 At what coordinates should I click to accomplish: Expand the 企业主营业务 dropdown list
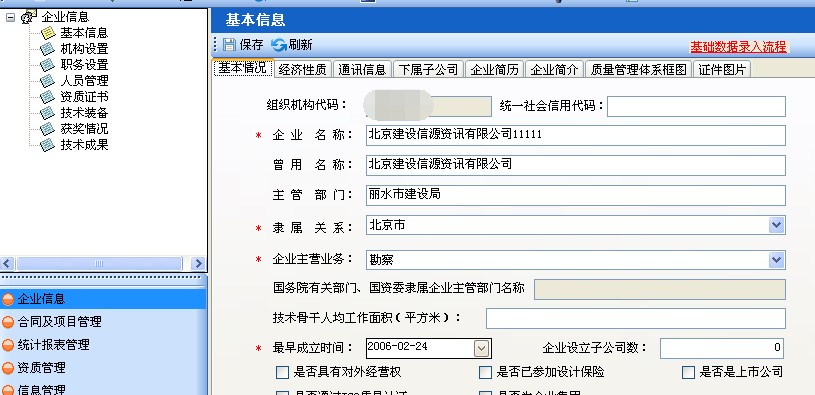pos(776,259)
